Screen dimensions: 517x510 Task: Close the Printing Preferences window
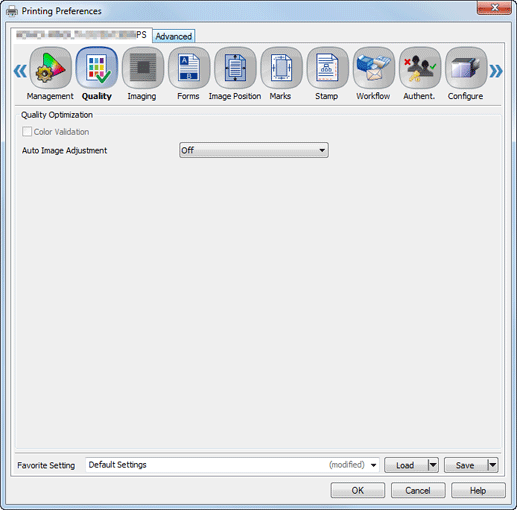click(494, 8)
